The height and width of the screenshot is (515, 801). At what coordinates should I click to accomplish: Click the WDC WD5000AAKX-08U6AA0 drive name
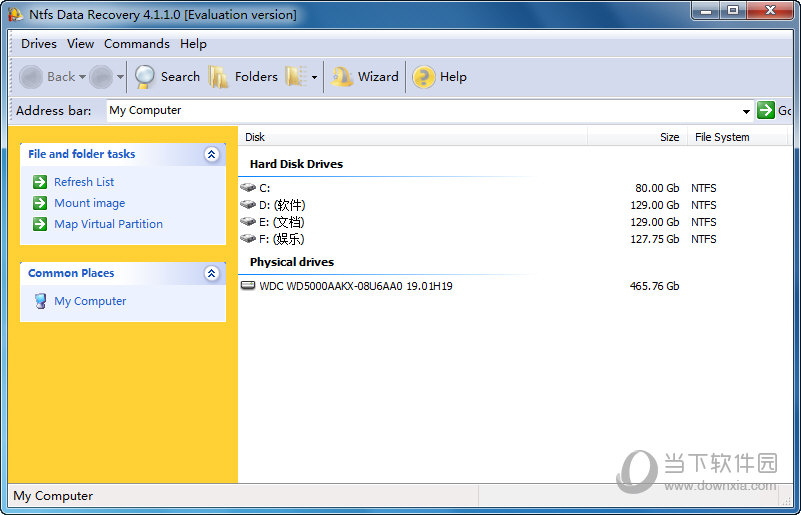356,286
